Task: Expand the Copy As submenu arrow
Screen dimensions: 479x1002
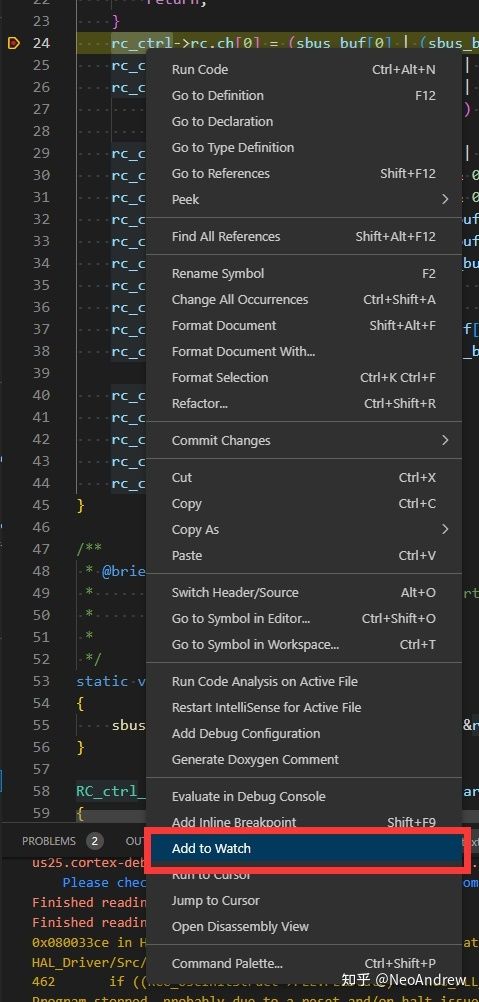Action: tap(445, 529)
